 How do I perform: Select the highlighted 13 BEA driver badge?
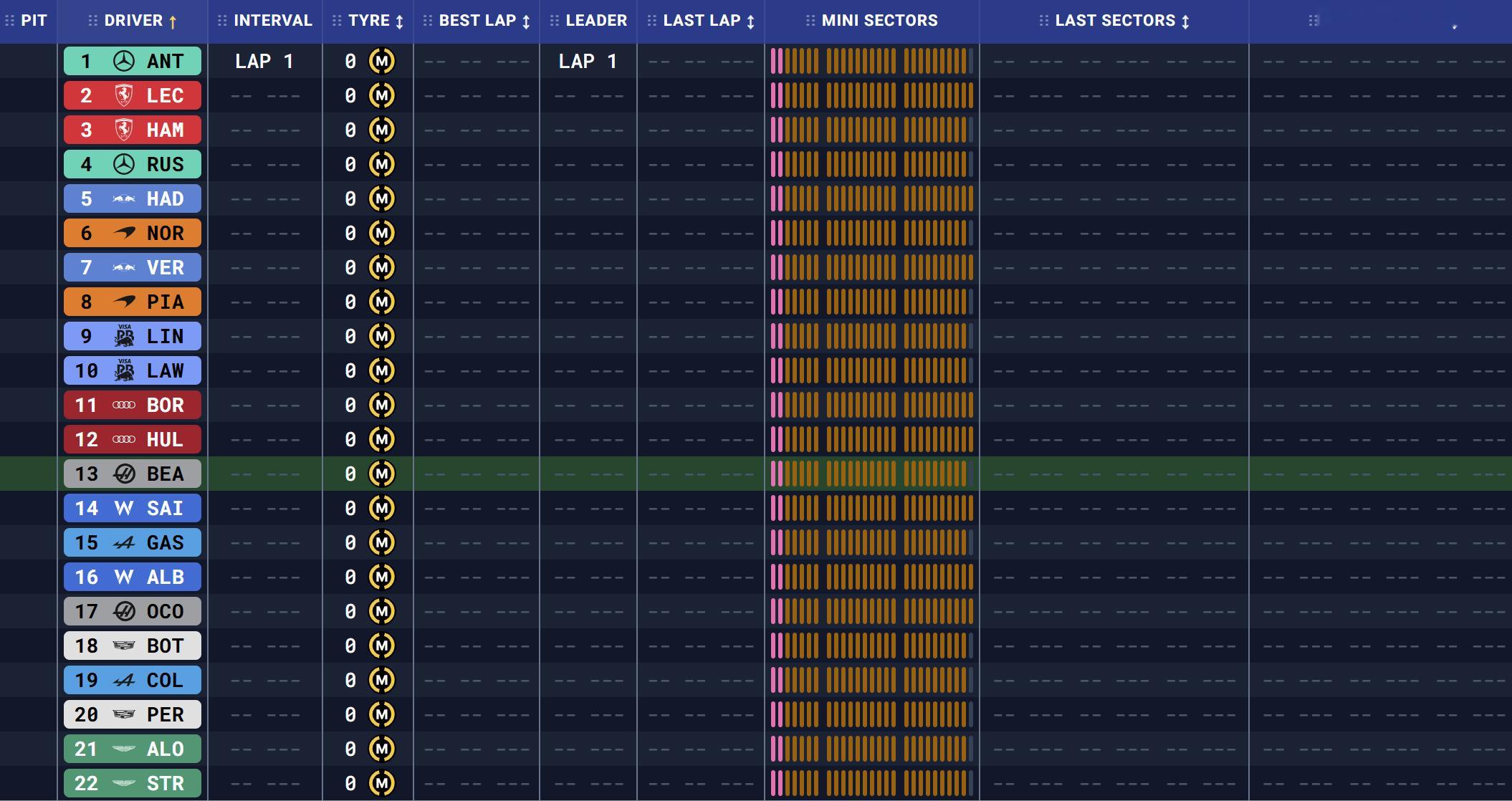point(133,474)
